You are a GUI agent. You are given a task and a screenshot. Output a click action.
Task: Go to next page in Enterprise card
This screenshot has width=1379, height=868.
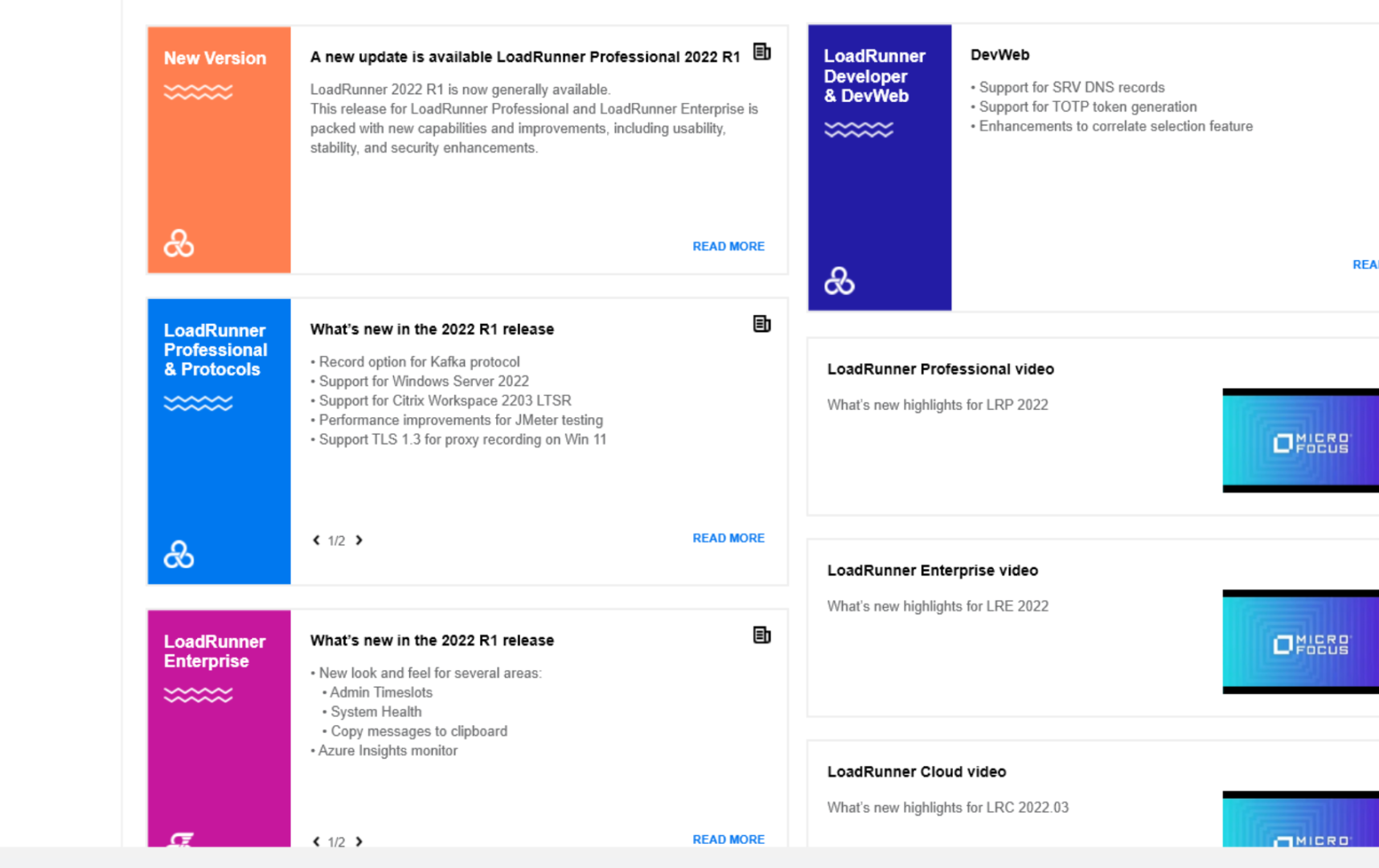tap(359, 841)
